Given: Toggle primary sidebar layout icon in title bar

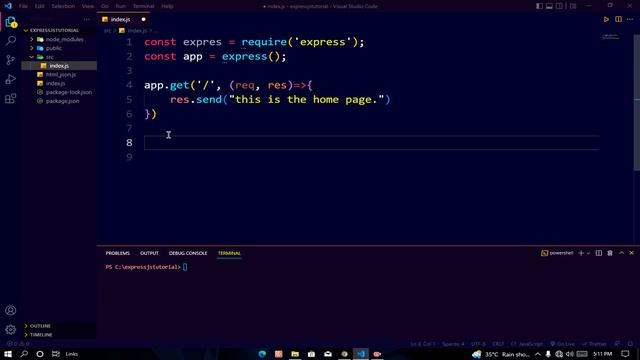Looking at the screenshot, I should (539, 6).
